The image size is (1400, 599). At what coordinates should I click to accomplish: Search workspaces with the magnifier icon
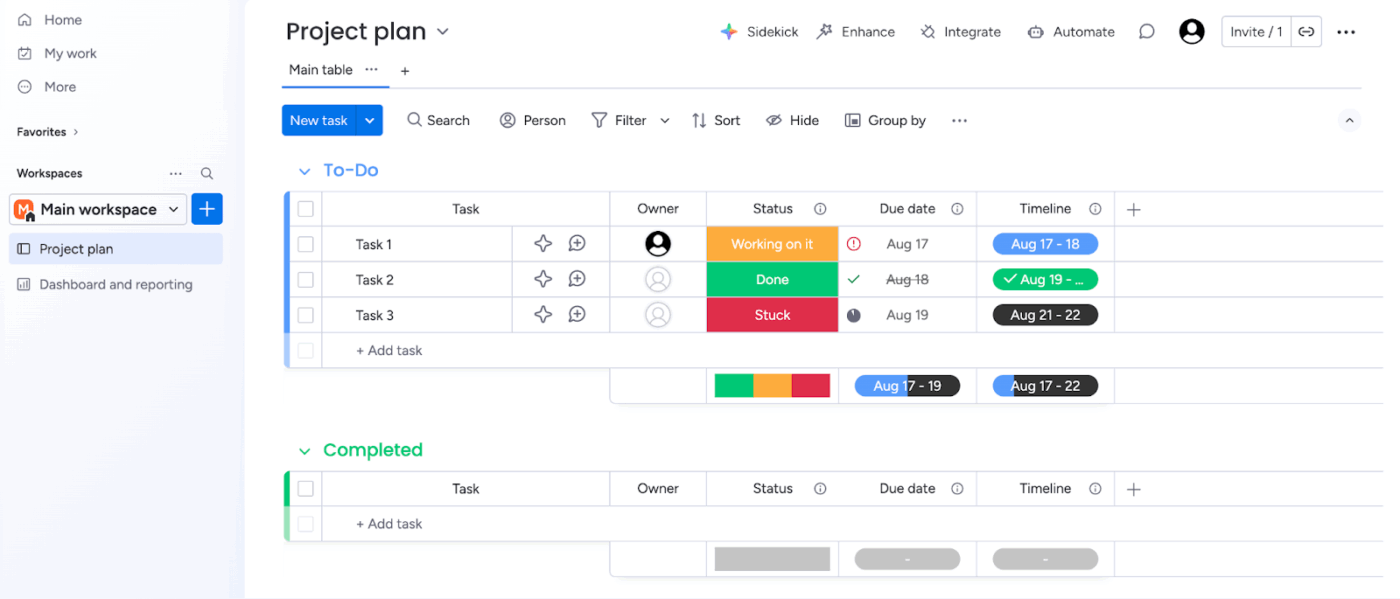(207, 173)
